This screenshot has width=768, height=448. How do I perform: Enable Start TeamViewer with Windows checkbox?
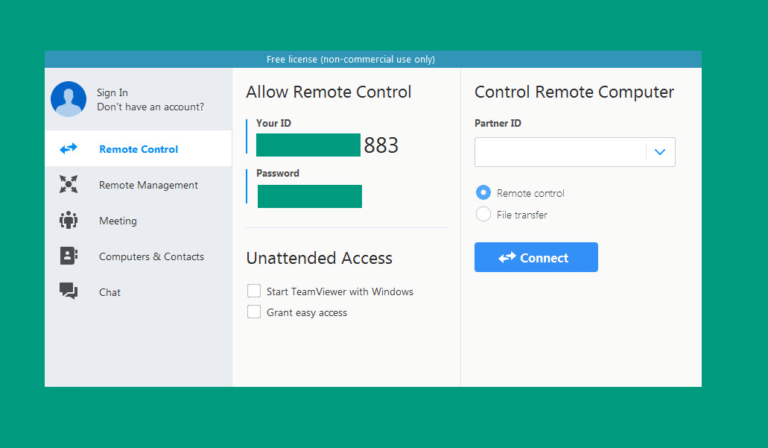[x=254, y=291]
